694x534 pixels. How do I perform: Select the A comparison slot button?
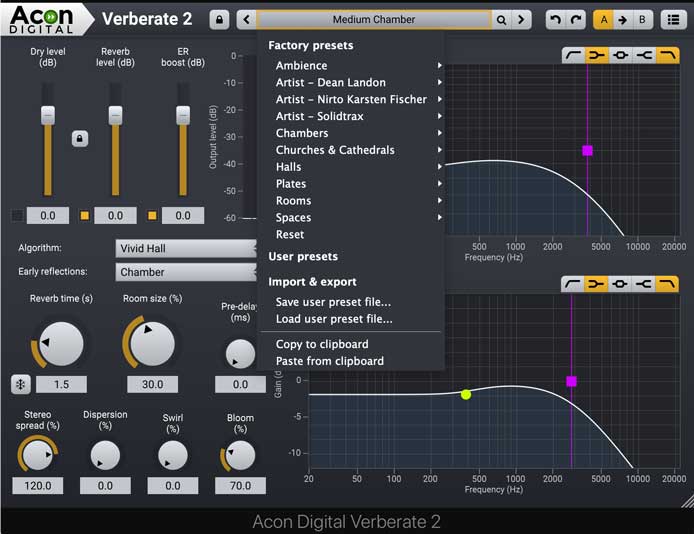(x=603, y=20)
